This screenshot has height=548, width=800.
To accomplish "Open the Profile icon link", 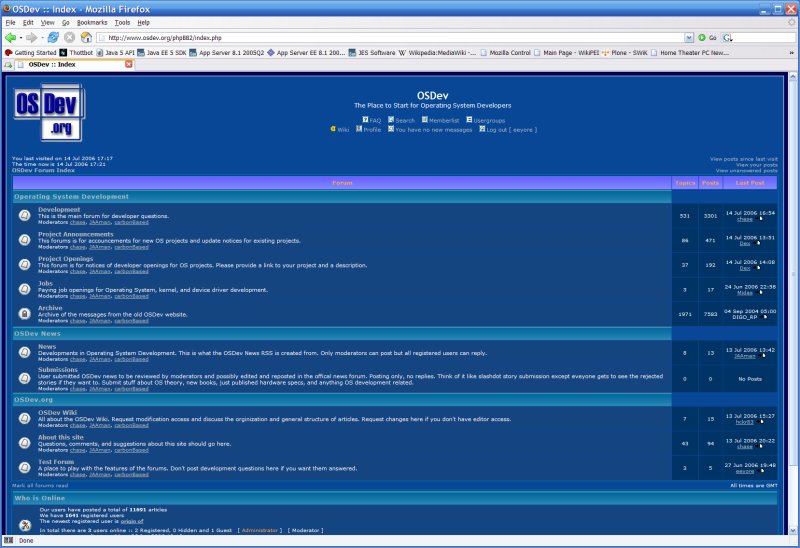I will pos(359,129).
